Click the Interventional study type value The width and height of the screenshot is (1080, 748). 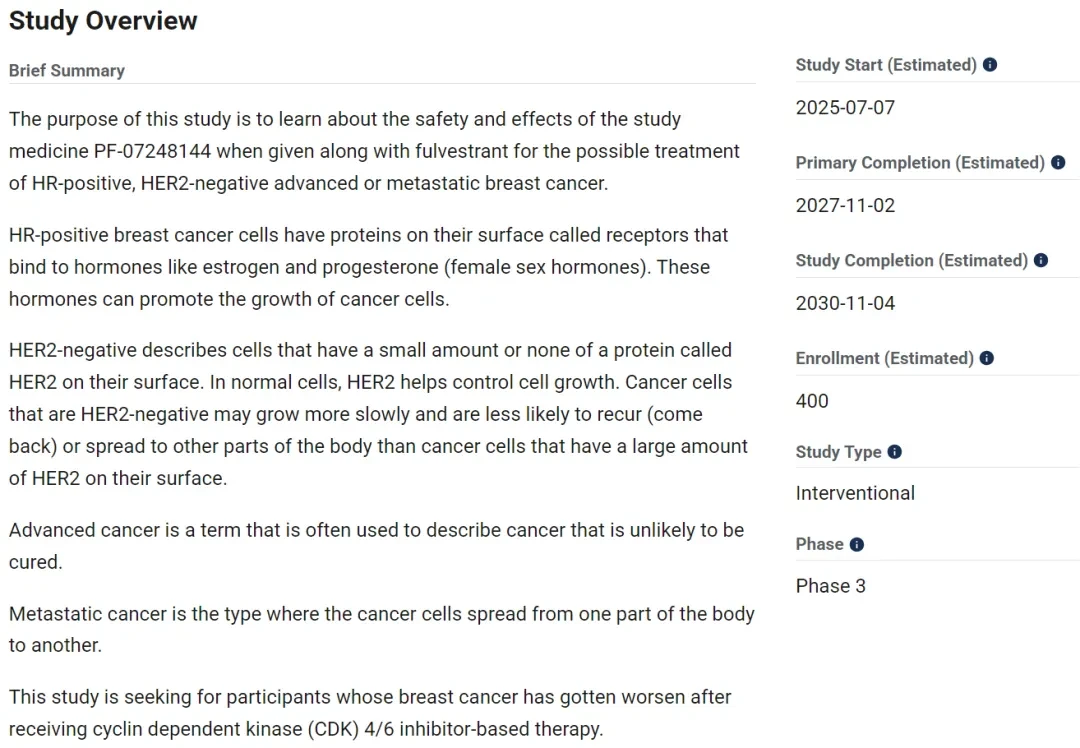[x=855, y=493]
